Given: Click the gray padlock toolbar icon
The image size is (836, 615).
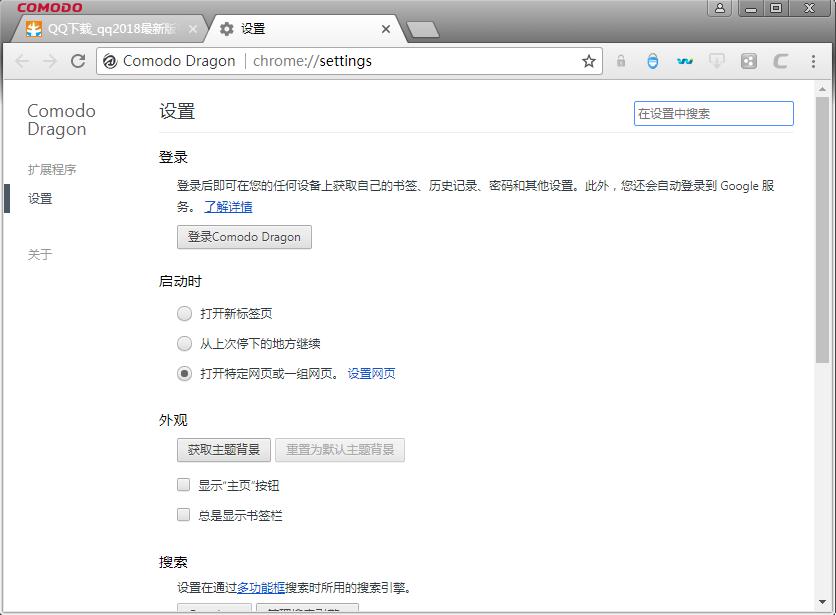Looking at the screenshot, I should click(621, 61).
